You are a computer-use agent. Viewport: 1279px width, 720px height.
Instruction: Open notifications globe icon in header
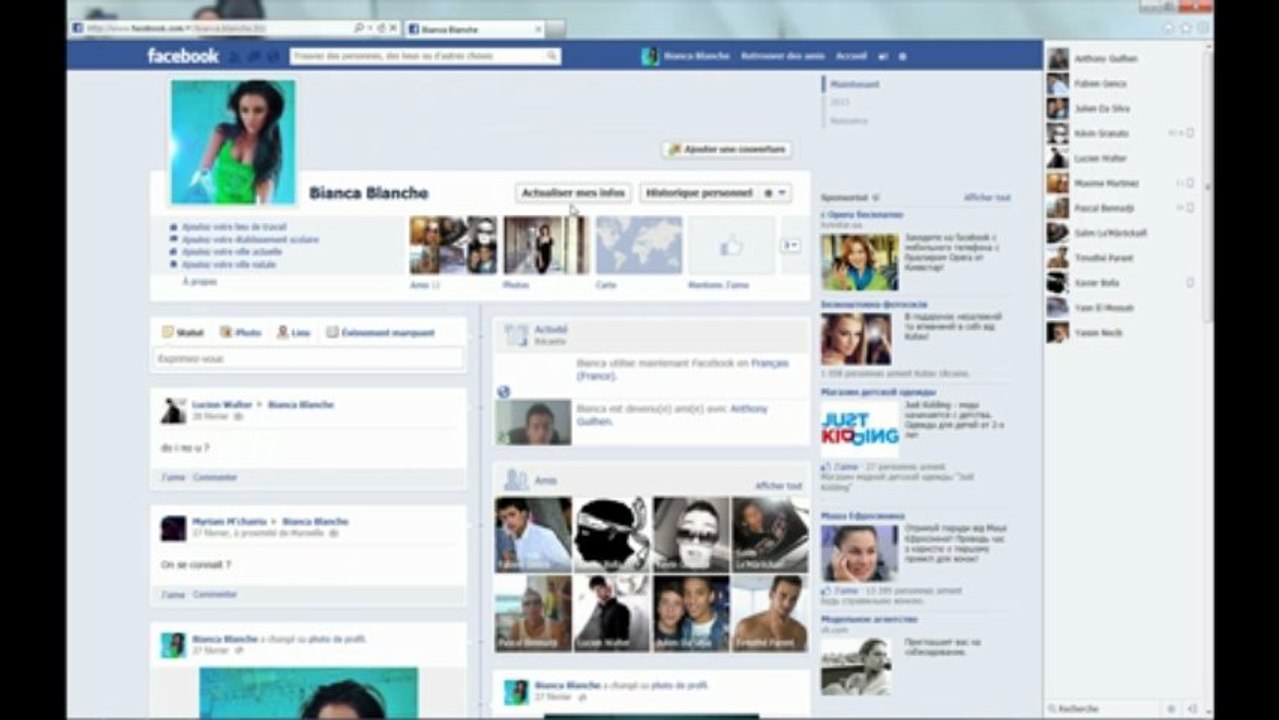(273, 57)
